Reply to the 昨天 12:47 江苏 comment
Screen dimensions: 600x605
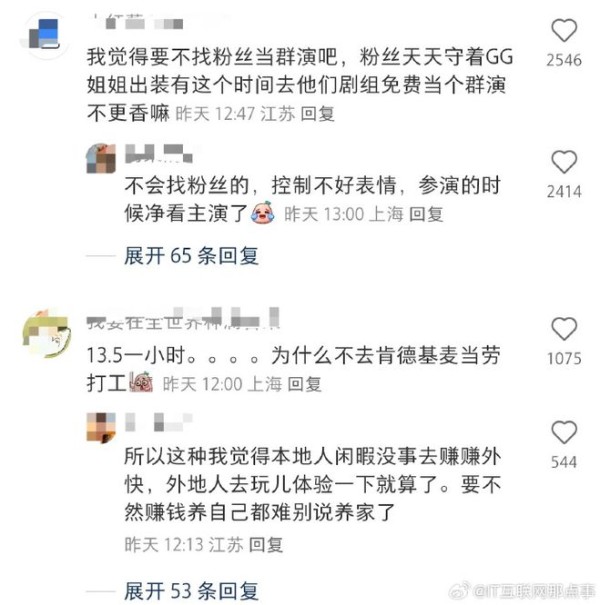317,114
